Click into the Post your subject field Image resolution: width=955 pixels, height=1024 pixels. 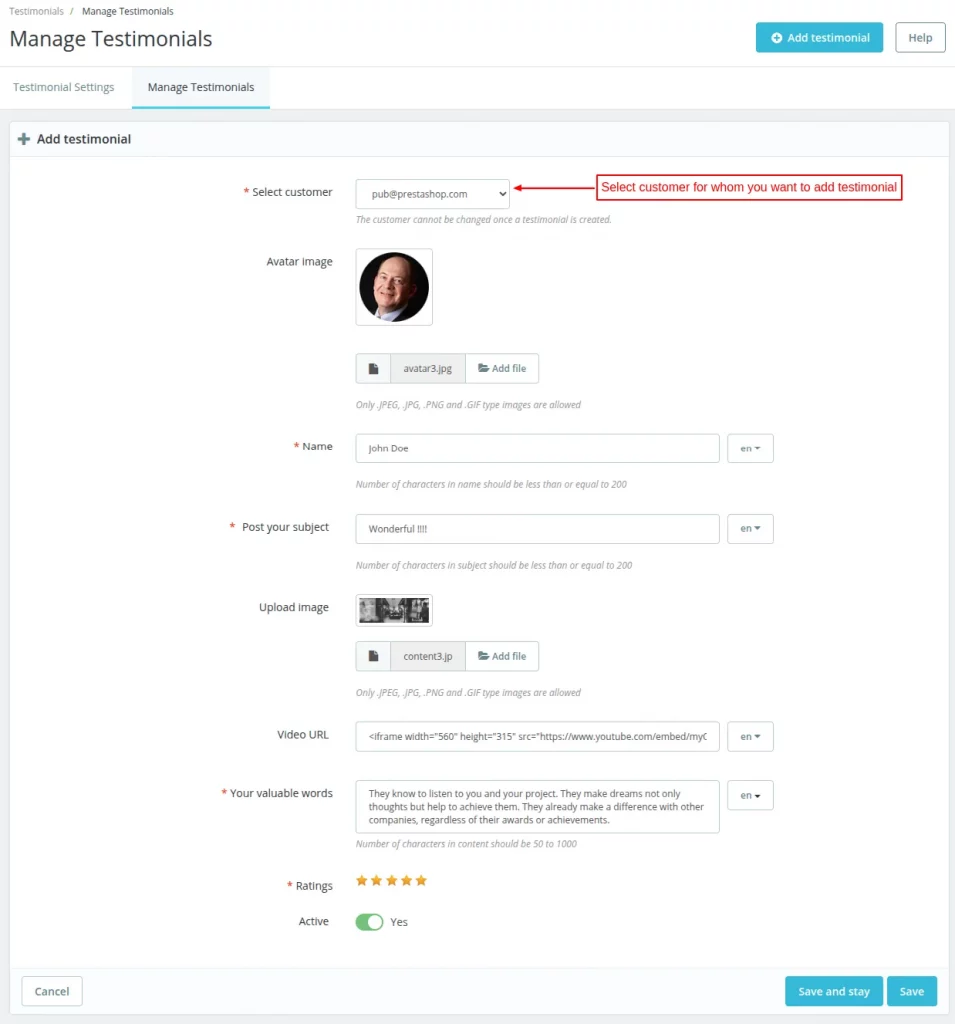point(537,529)
